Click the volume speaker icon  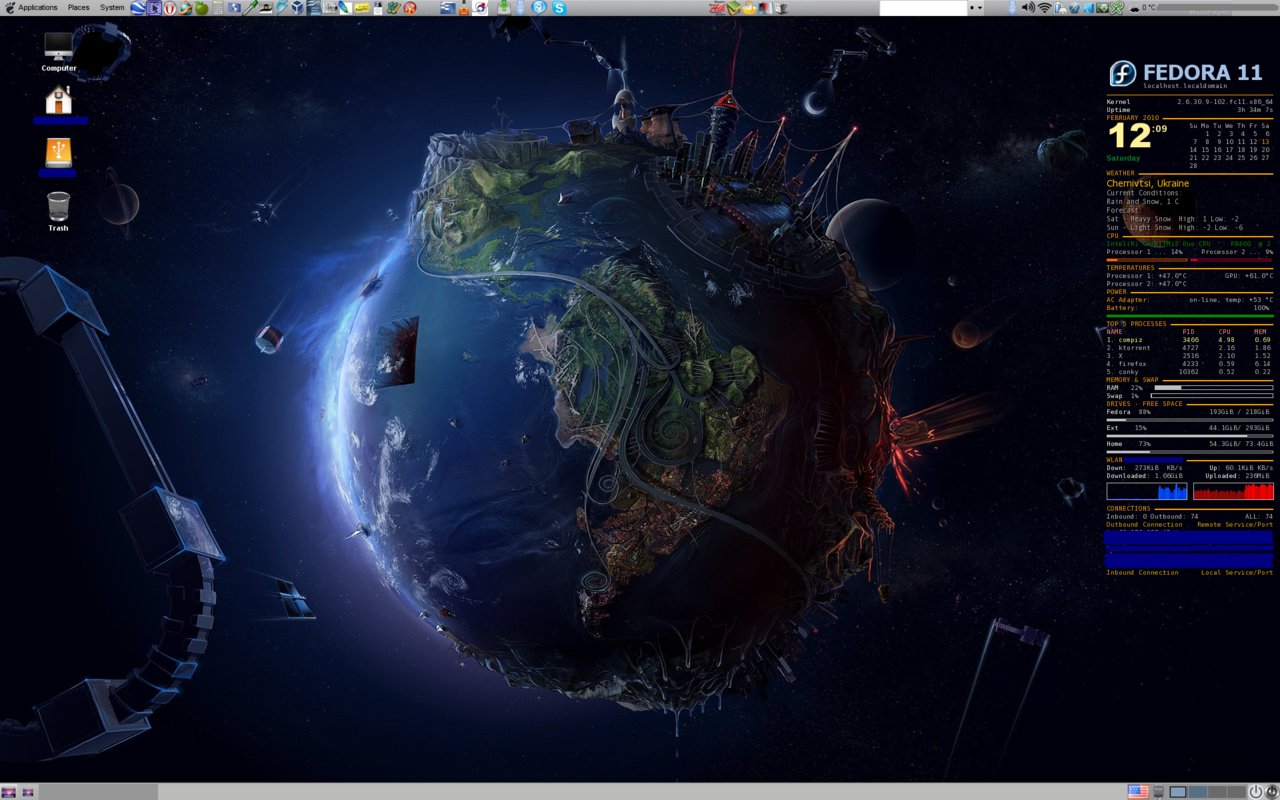(x=1028, y=8)
